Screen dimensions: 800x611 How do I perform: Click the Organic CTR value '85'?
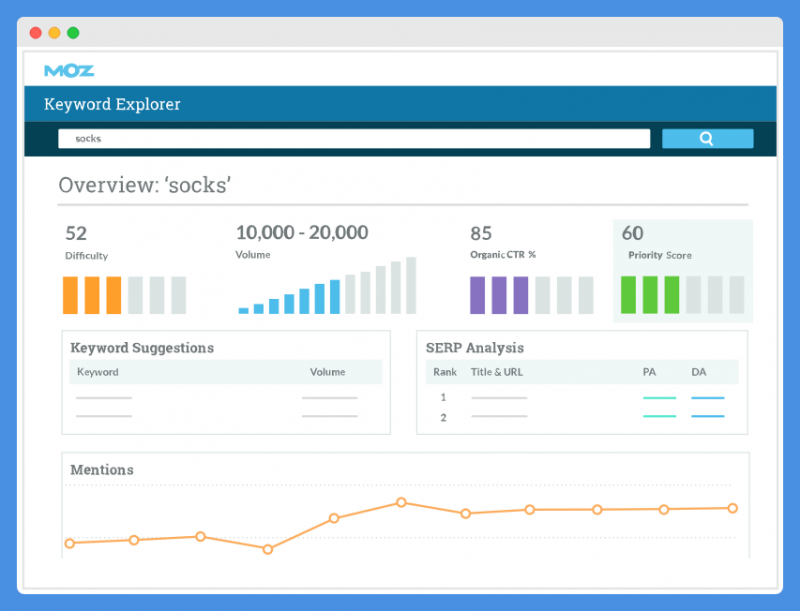[481, 233]
